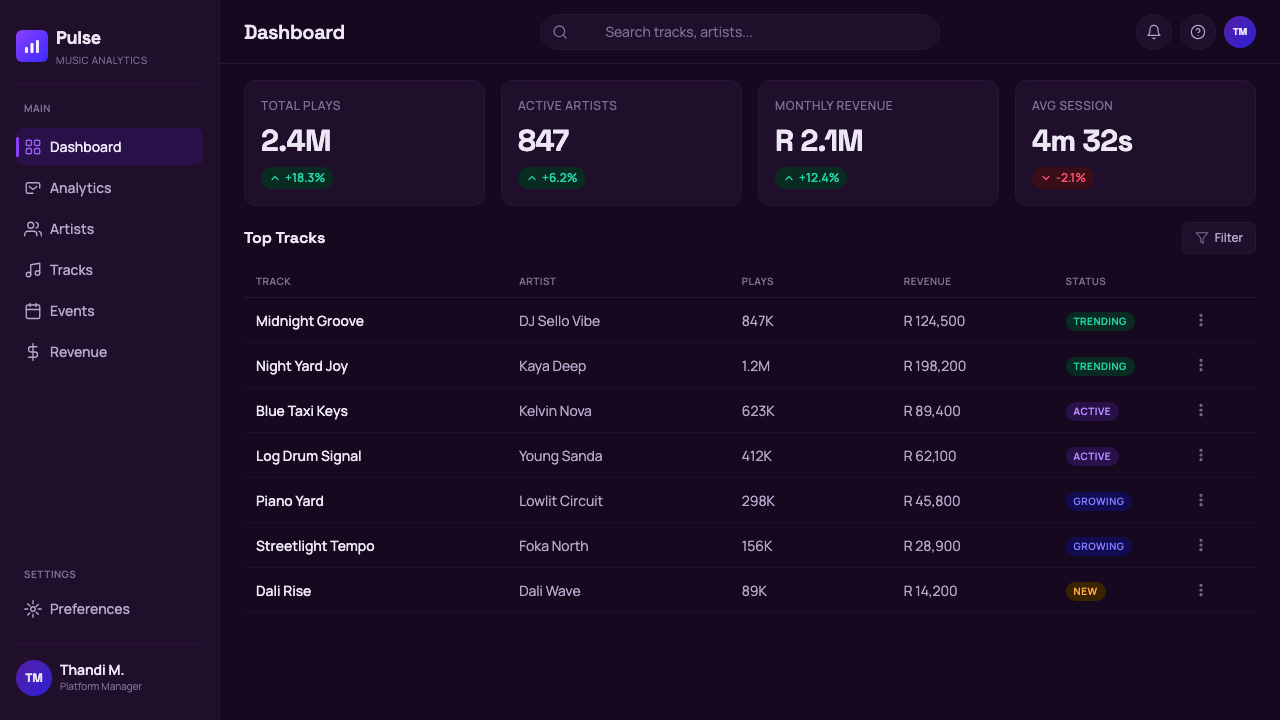Click the Artists people icon in sidebar
The height and width of the screenshot is (720, 1280).
coord(33,229)
